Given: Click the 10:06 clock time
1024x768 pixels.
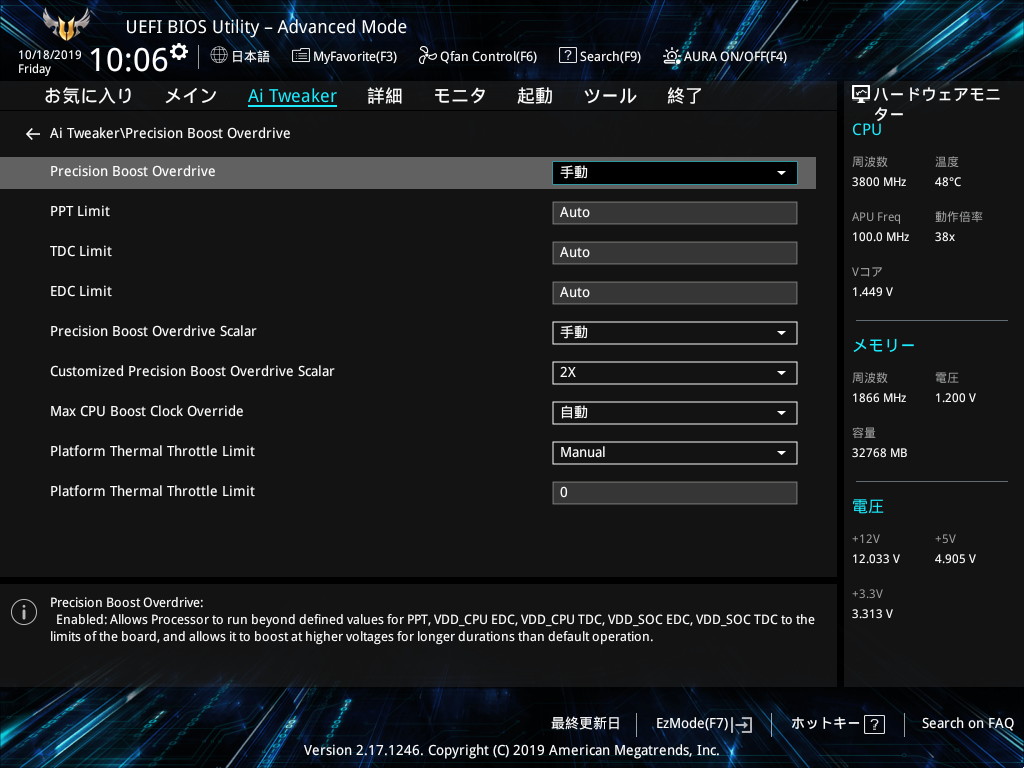Looking at the screenshot, I should [129, 60].
